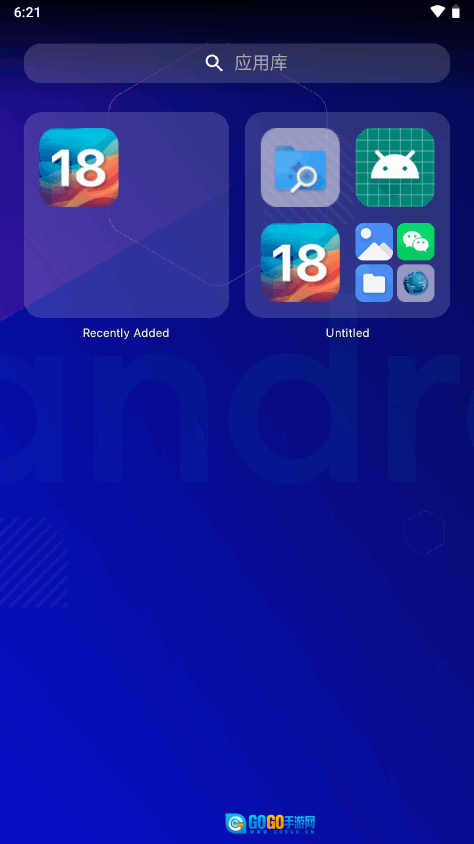
Task: Tap the 6:21 clock in status bar
Action: [x=27, y=12]
